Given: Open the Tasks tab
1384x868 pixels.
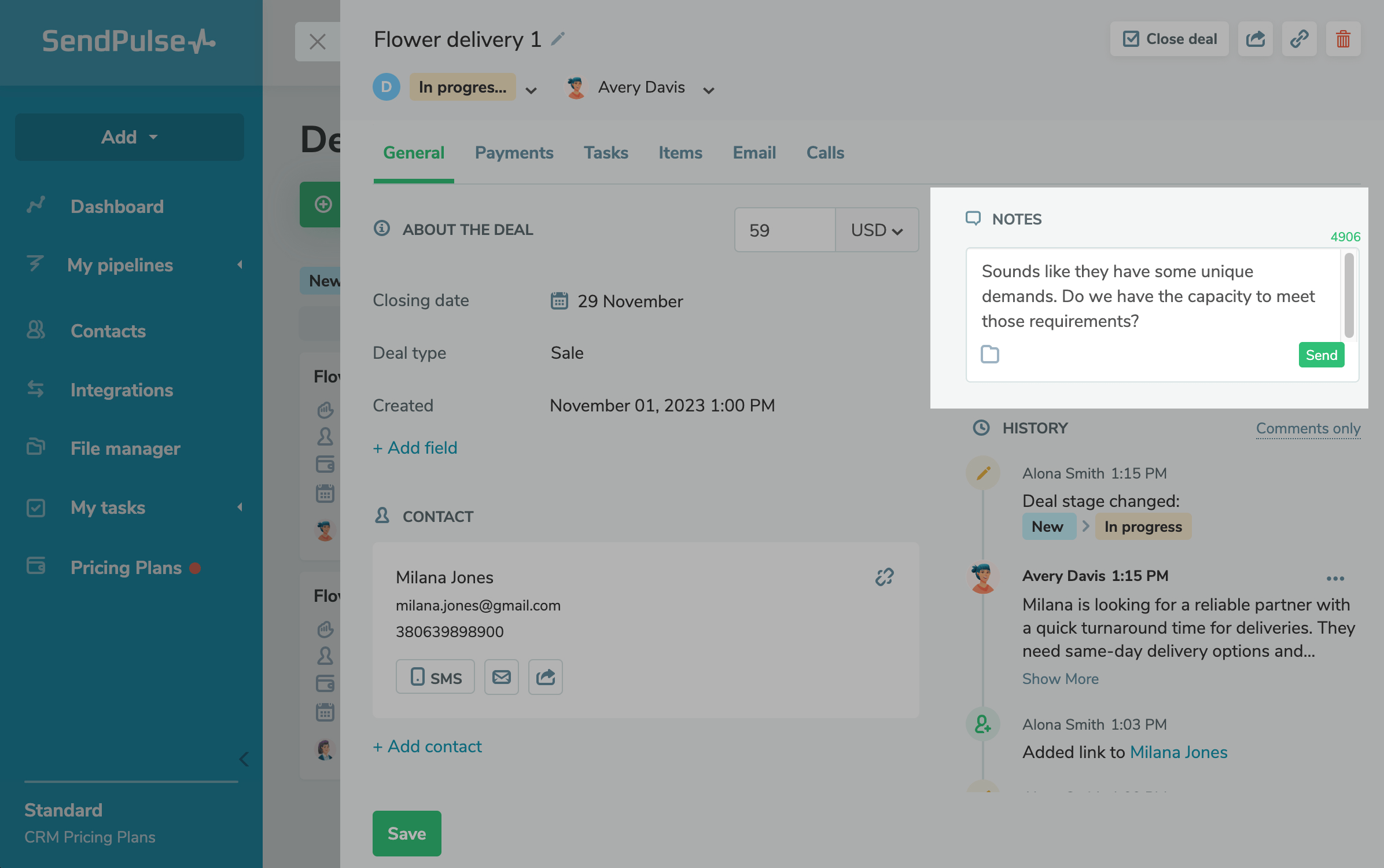Looking at the screenshot, I should [x=605, y=153].
